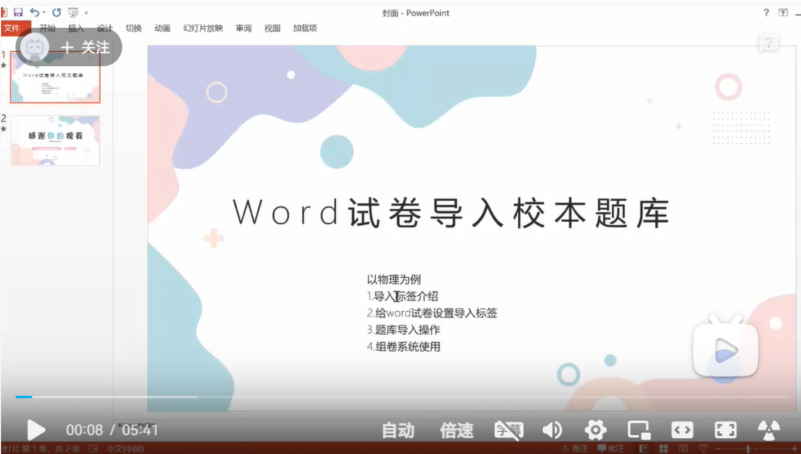Click the slide count status bar text

click(x=41, y=449)
